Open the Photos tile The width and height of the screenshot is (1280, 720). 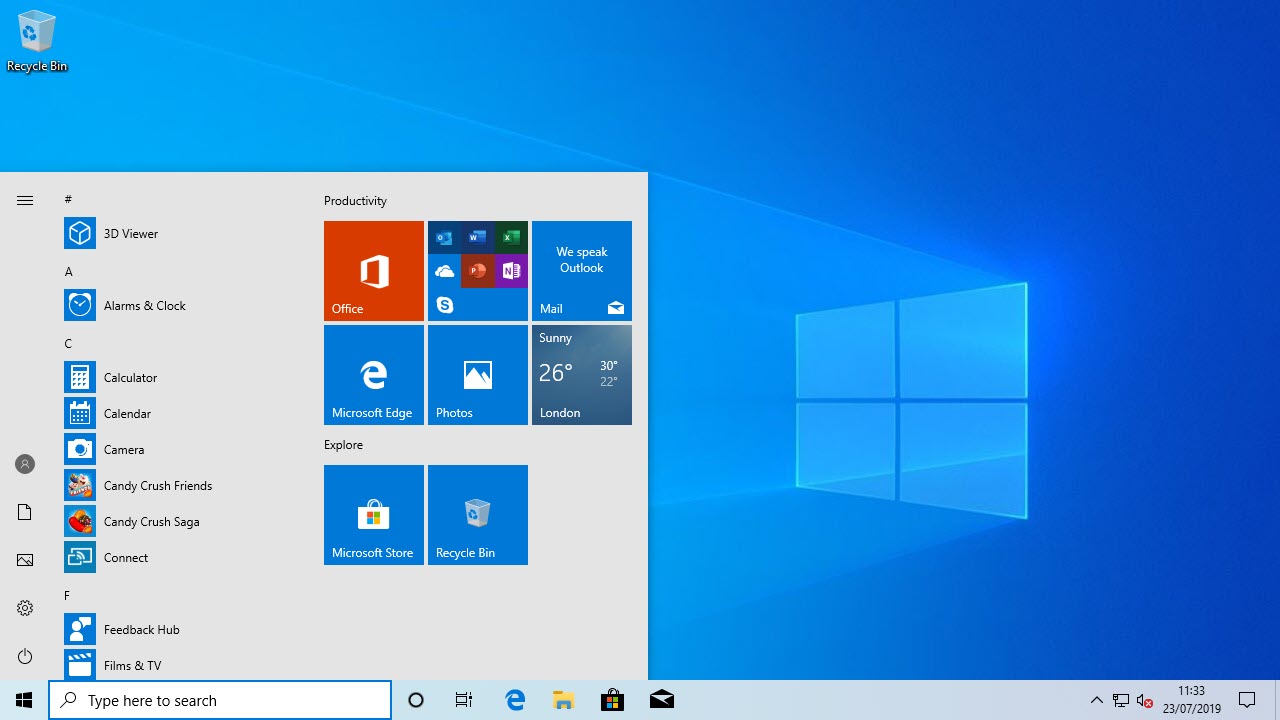point(477,375)
